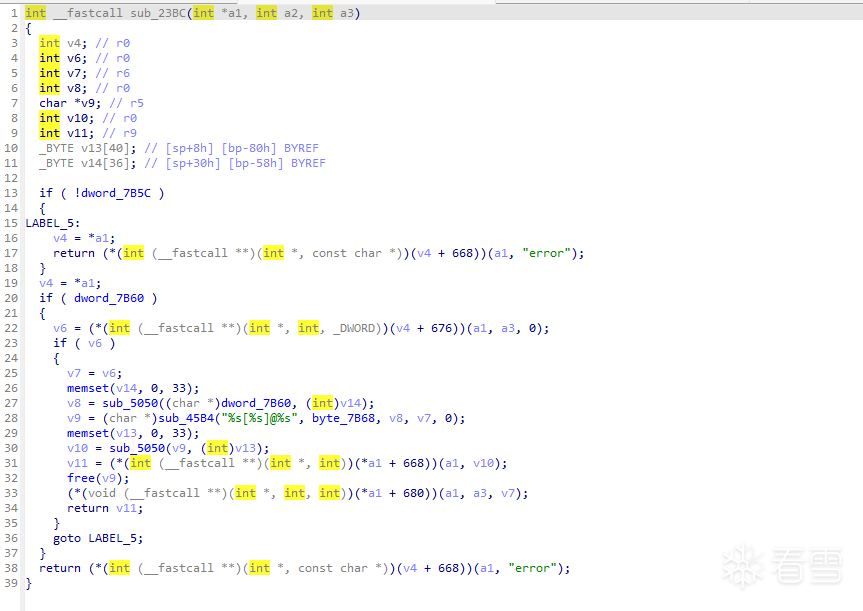Click the [bp-58h] BYREF comment
863x611 pixels.
[x=277, y=163]
